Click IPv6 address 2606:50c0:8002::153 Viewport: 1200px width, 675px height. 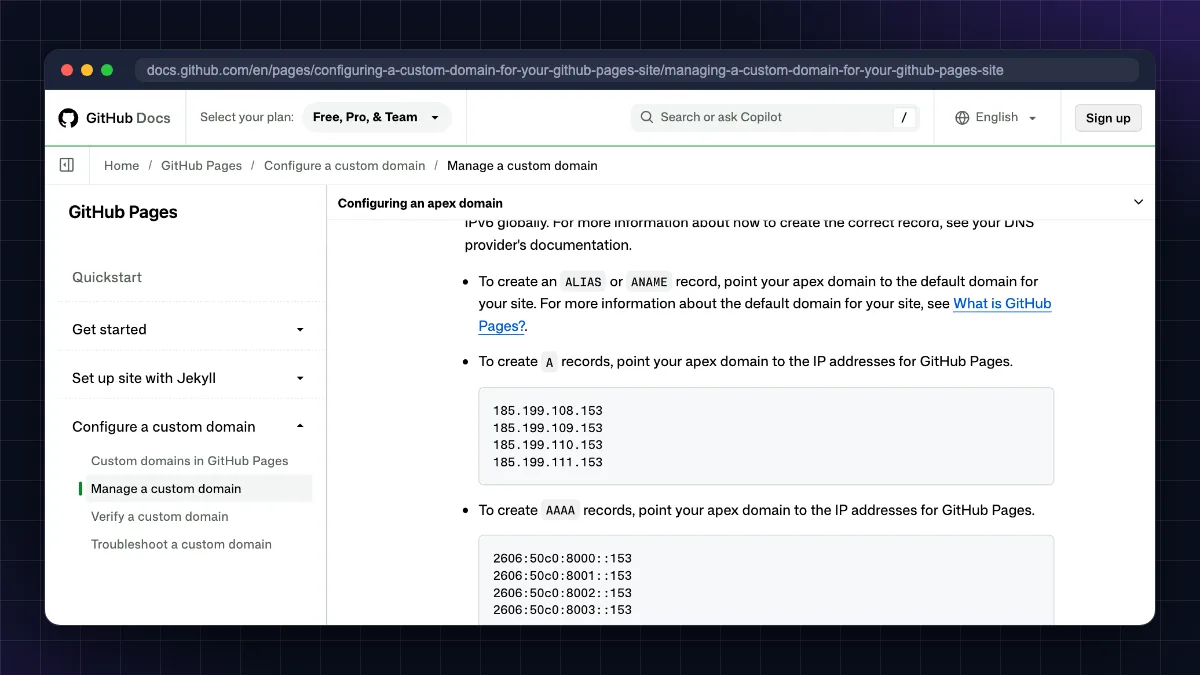pyautogui.click(x=562, y=593)
